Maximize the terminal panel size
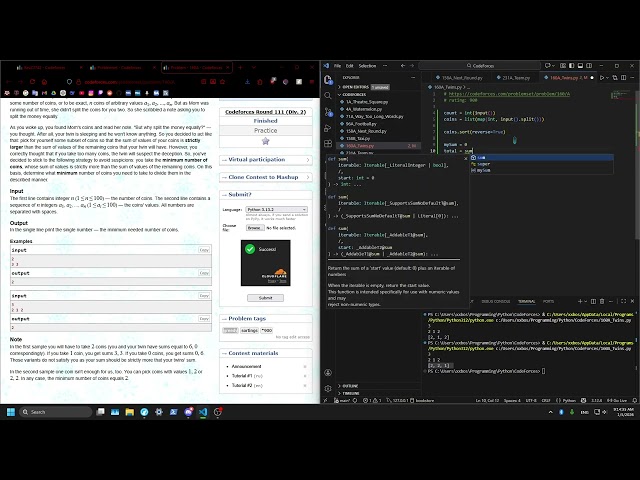The width and height of the screenshot is (640, 480). click(x=623, y=301)
